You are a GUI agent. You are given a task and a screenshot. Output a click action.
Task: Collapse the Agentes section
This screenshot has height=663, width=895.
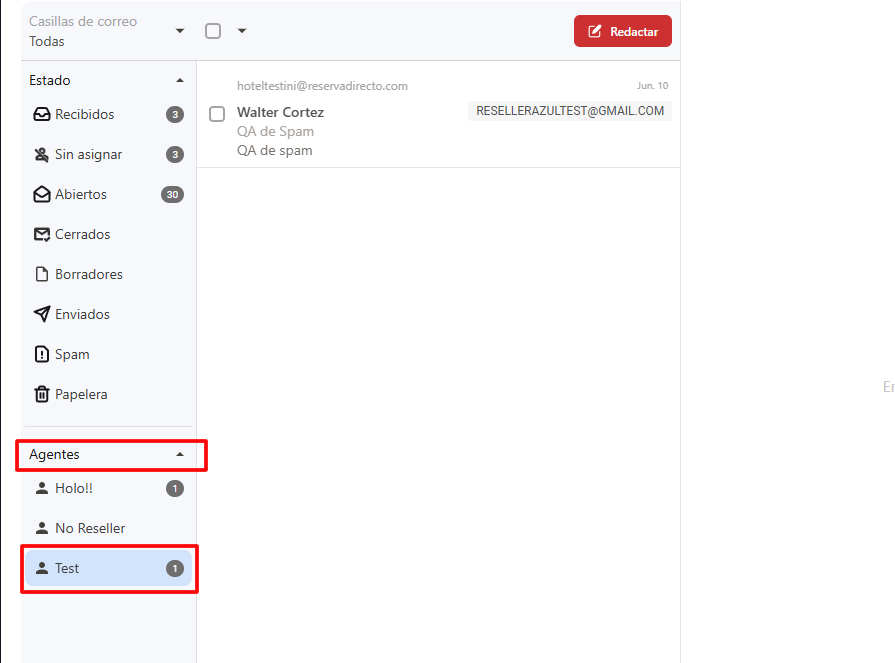point(180,454)
